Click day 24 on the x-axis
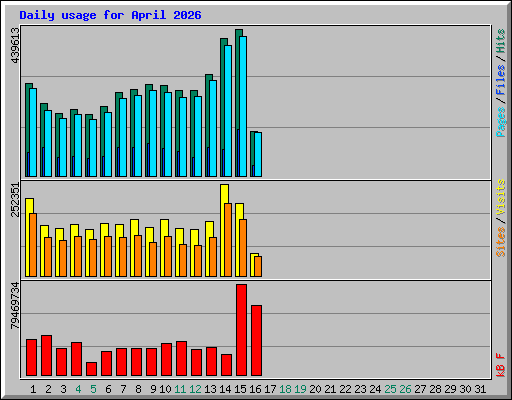The width and height of the screenshot is (512, 400). [375, 389]
